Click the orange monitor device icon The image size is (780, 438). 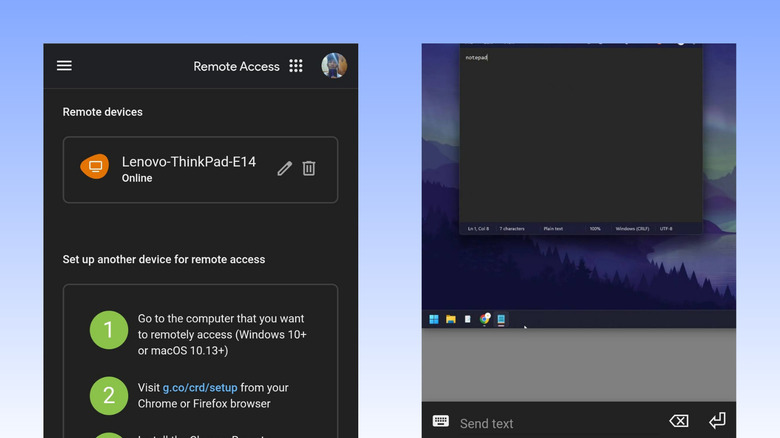click(95, 168)
